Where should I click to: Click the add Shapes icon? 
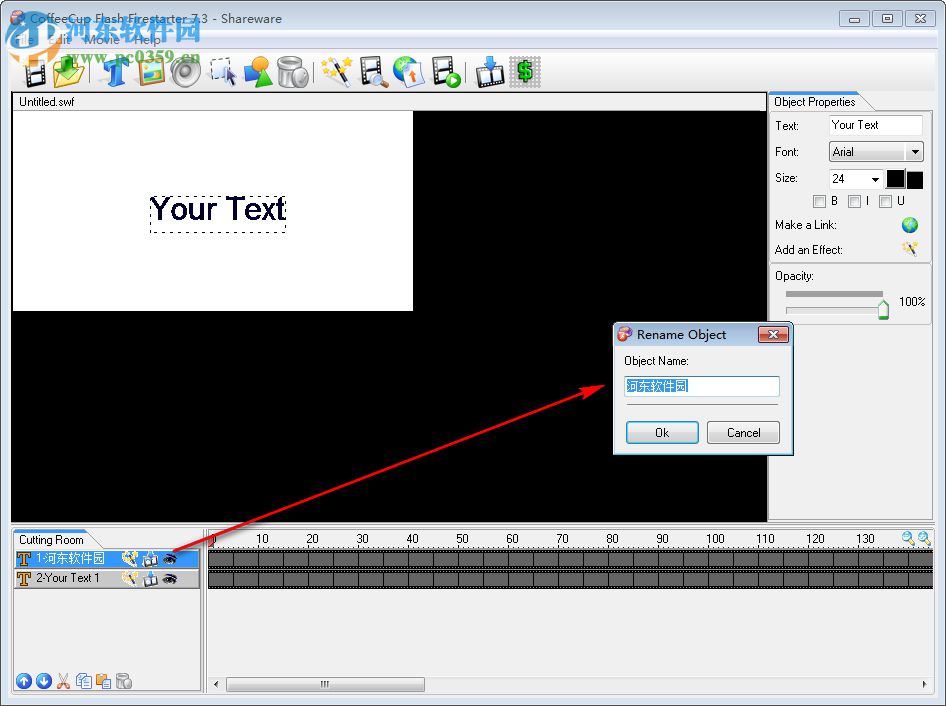click(x=258, y=72)
